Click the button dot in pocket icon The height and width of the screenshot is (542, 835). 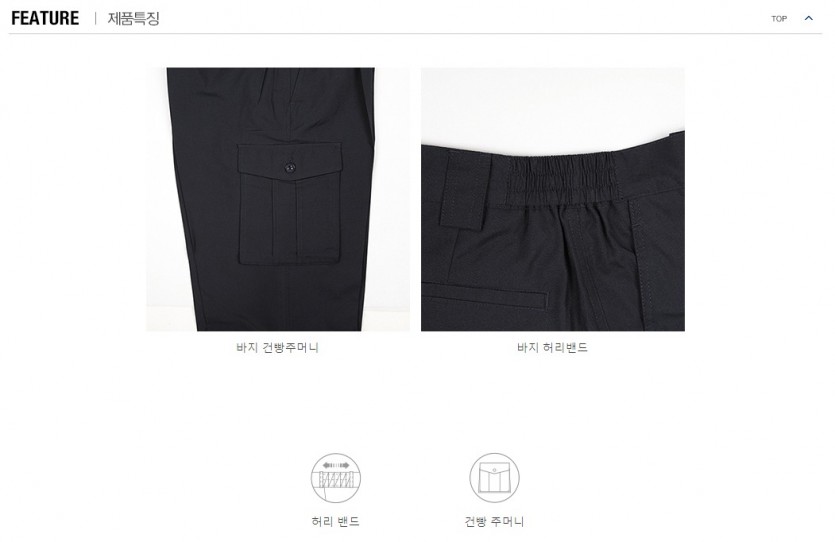(494, 470)
